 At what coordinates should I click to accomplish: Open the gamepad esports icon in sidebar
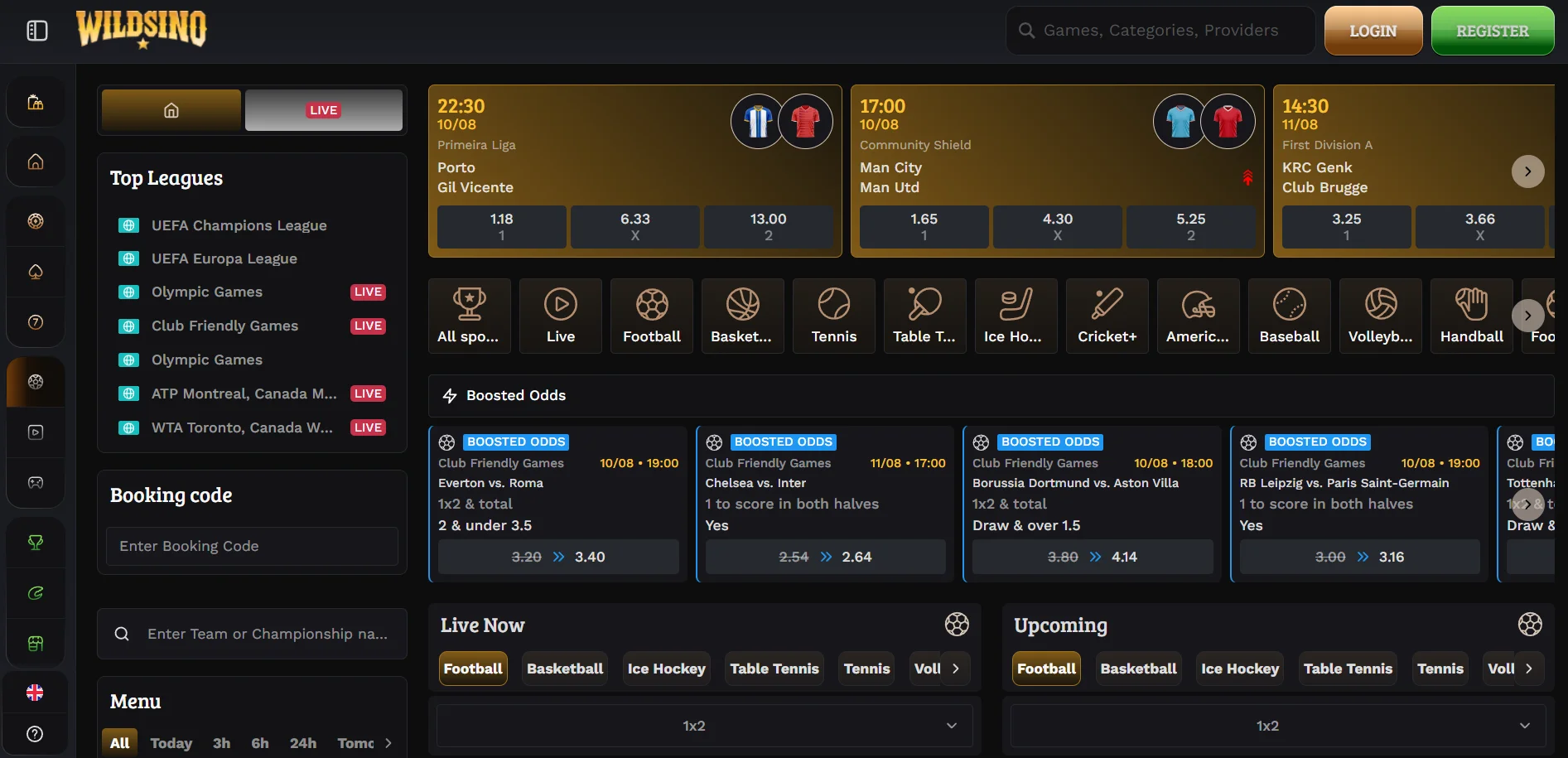tap(36, 483)
